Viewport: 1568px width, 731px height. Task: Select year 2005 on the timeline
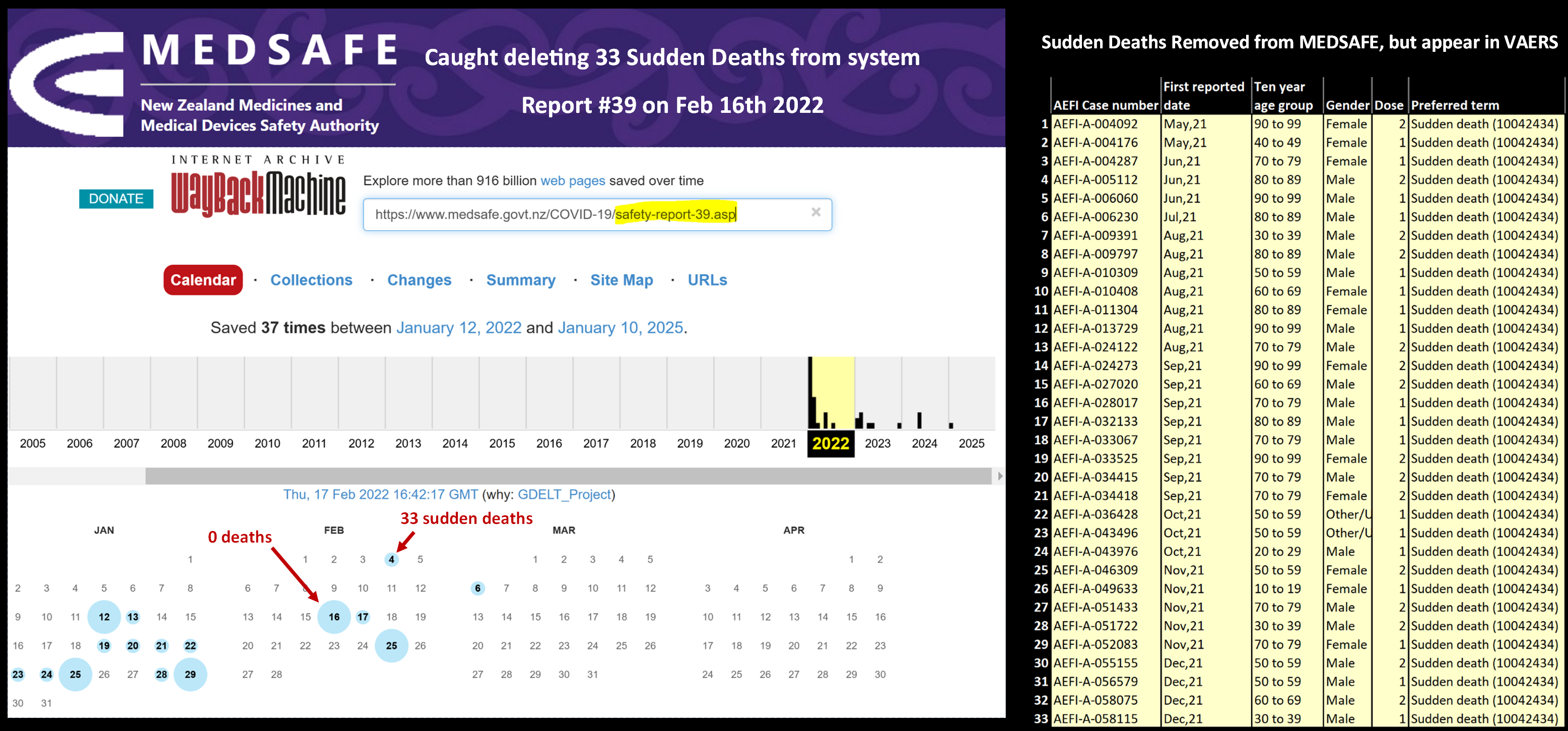click(33, 443)
